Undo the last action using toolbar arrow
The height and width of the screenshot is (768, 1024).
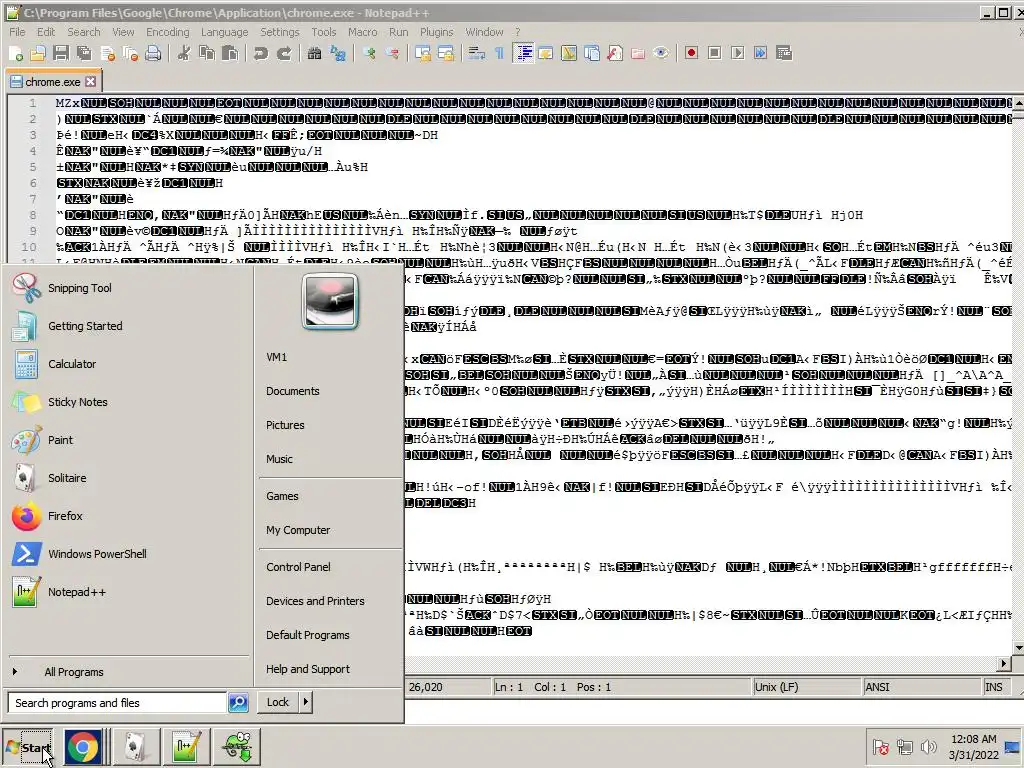pos(261,54)
